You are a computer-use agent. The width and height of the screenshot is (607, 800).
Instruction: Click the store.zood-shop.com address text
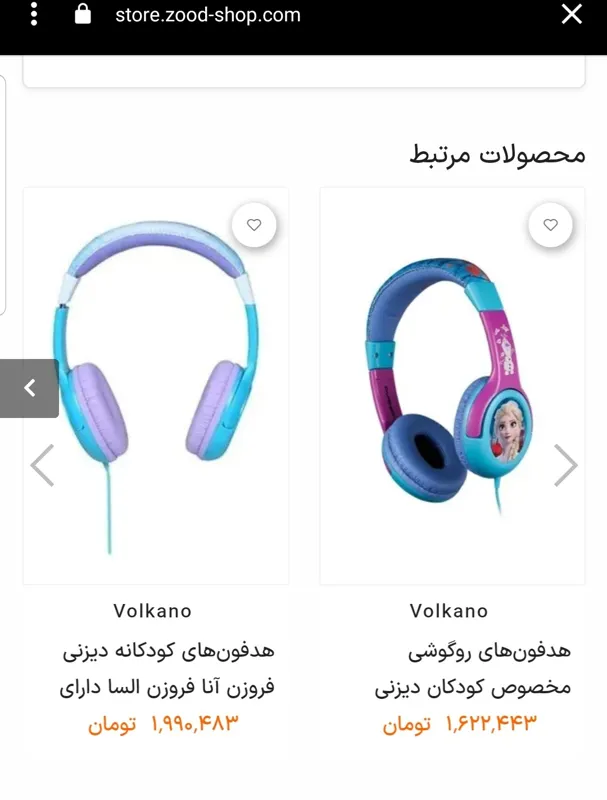click(208, 15)
